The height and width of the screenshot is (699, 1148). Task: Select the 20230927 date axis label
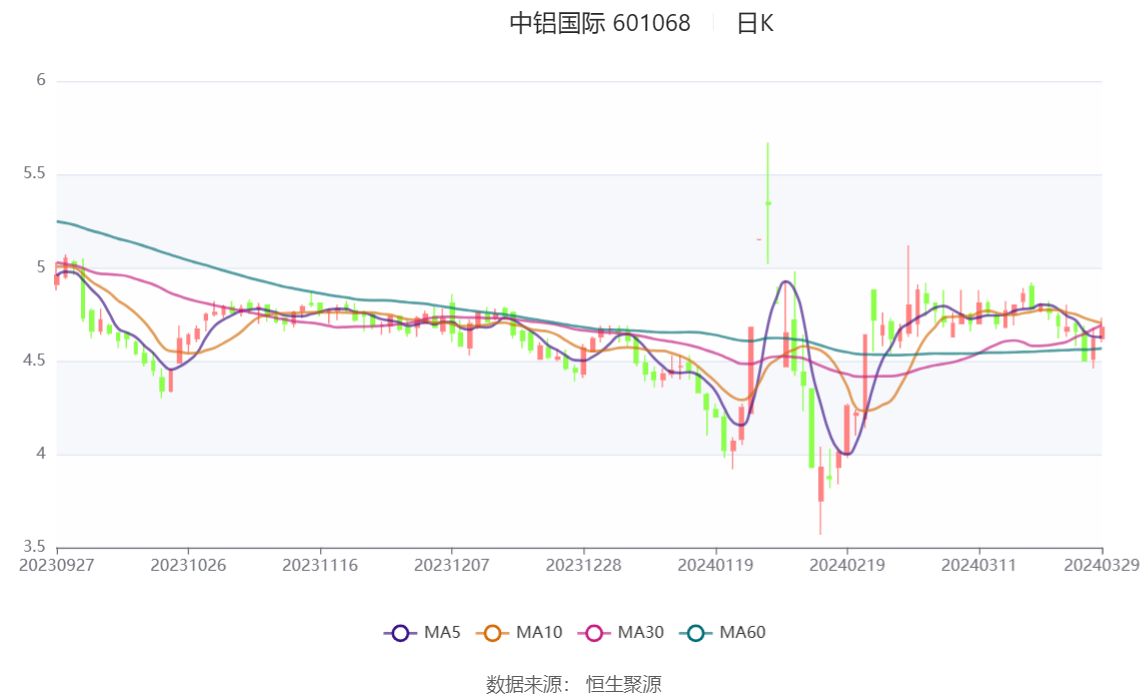click(x=56, y=565)
